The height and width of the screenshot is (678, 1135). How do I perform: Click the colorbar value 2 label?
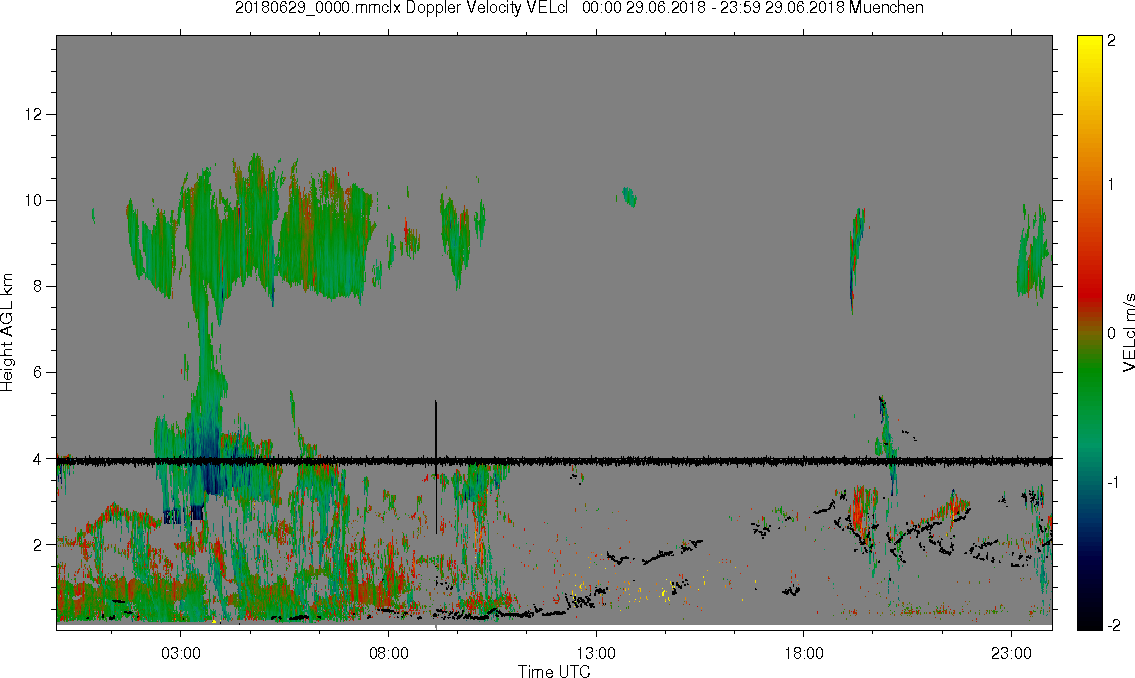pos(1112,41)
